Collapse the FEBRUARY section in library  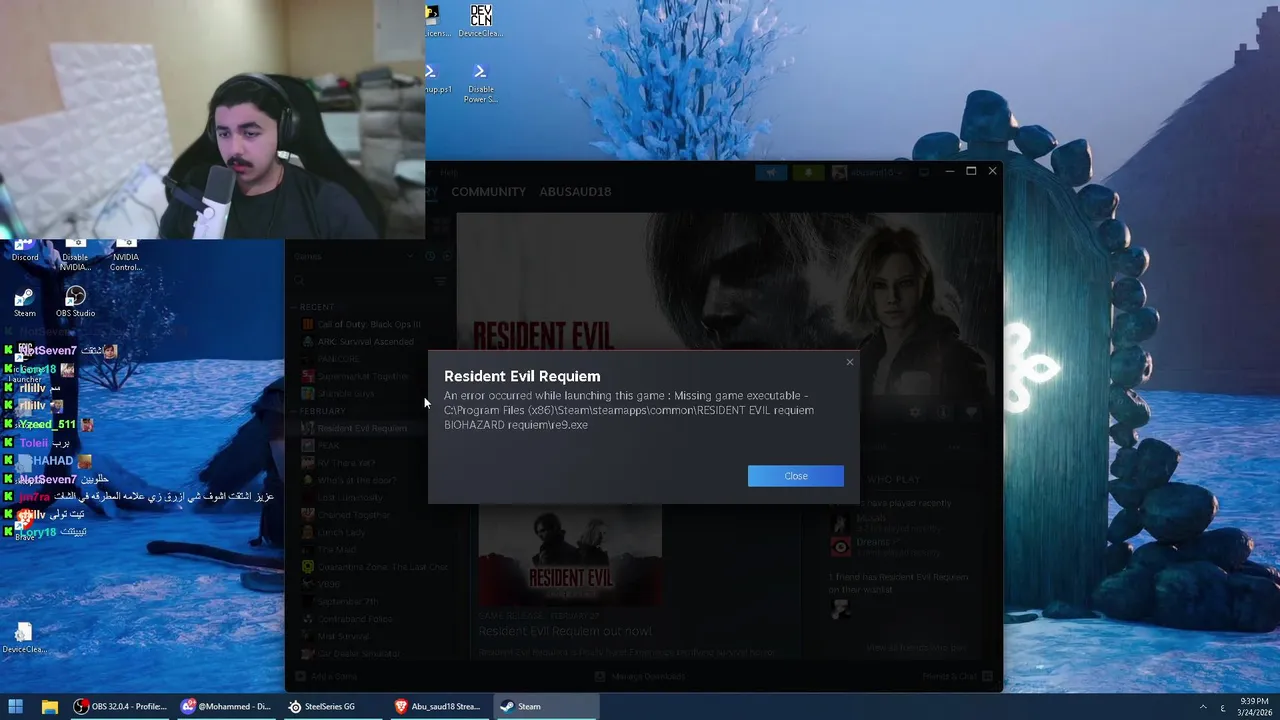[320, 411]
